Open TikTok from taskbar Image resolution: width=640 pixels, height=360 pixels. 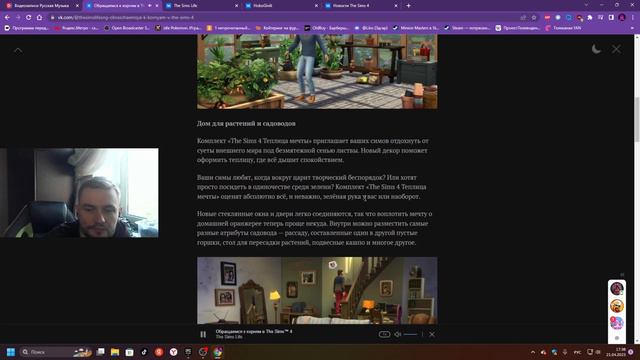144,352
